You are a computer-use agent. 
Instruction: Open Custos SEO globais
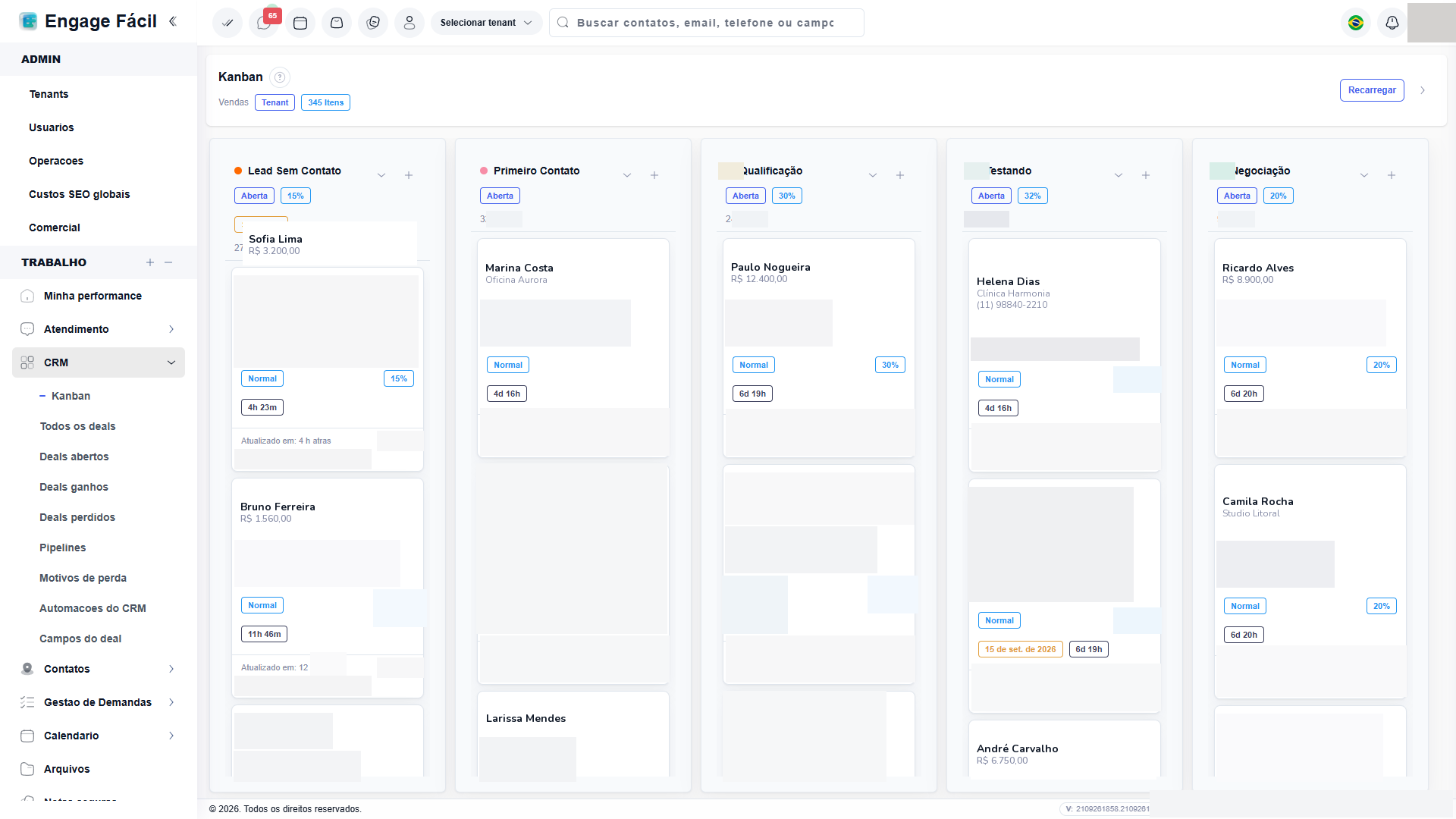point(80,194)
